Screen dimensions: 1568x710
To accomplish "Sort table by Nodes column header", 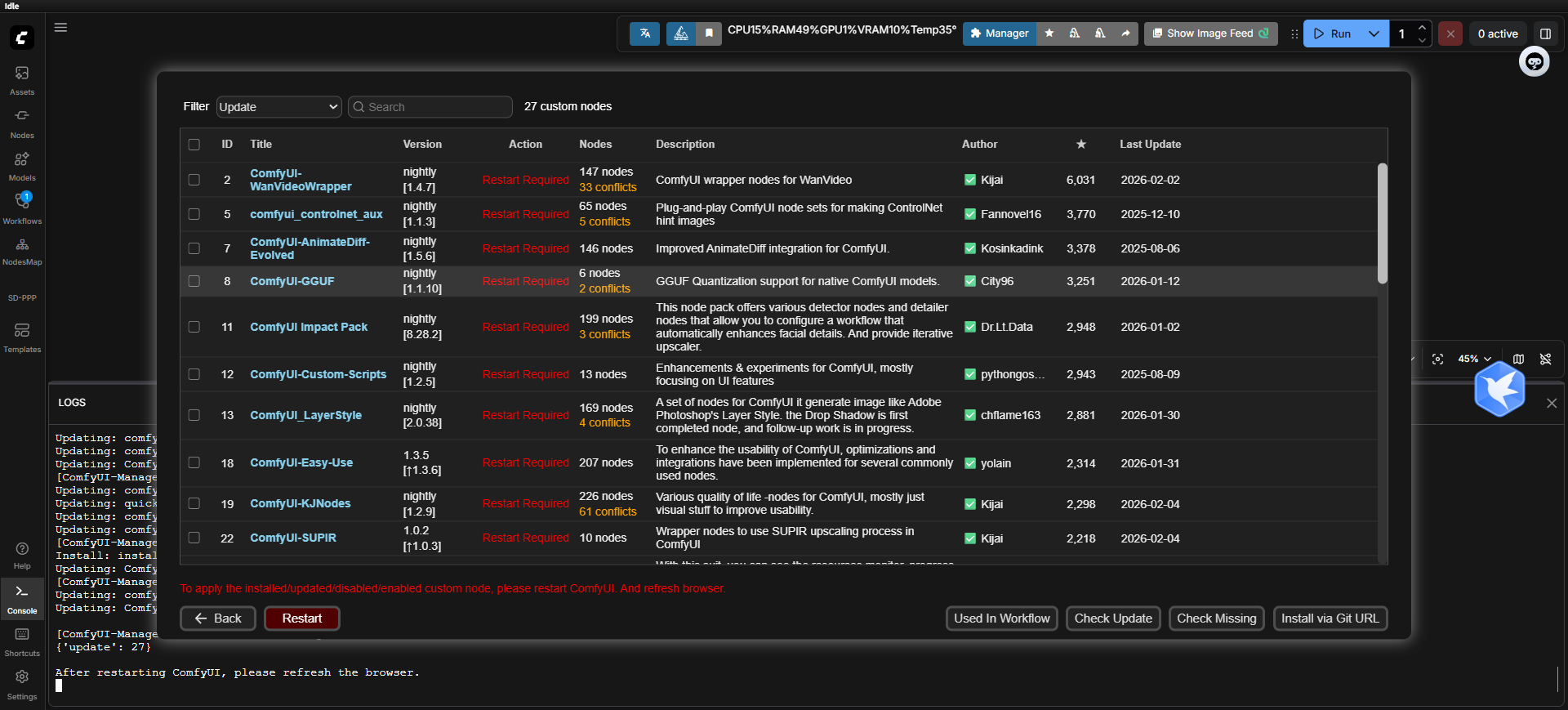I will [x=595, y=145].
